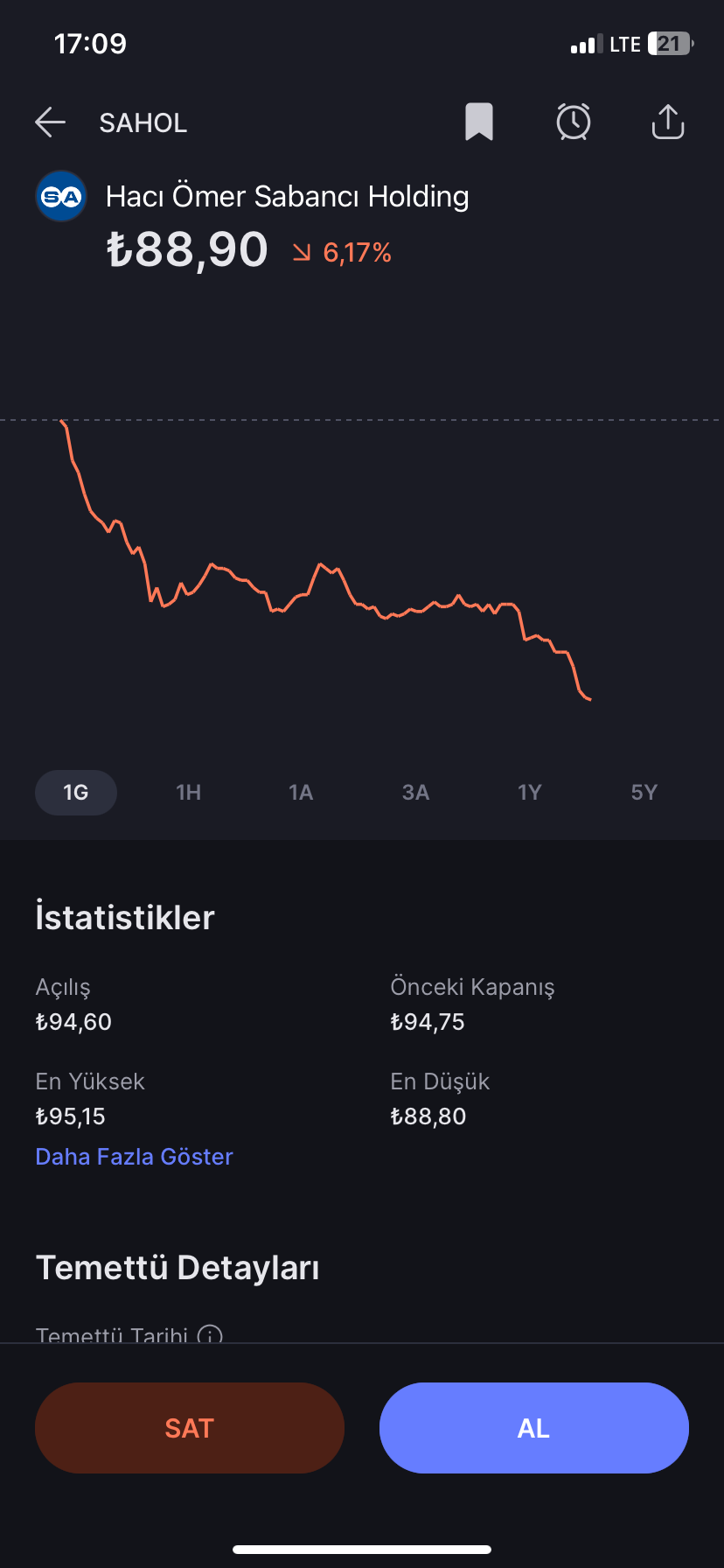Tap the Sabancı SA logo icon
This screenshot has width=724, height=1568.
click(61, 196)
